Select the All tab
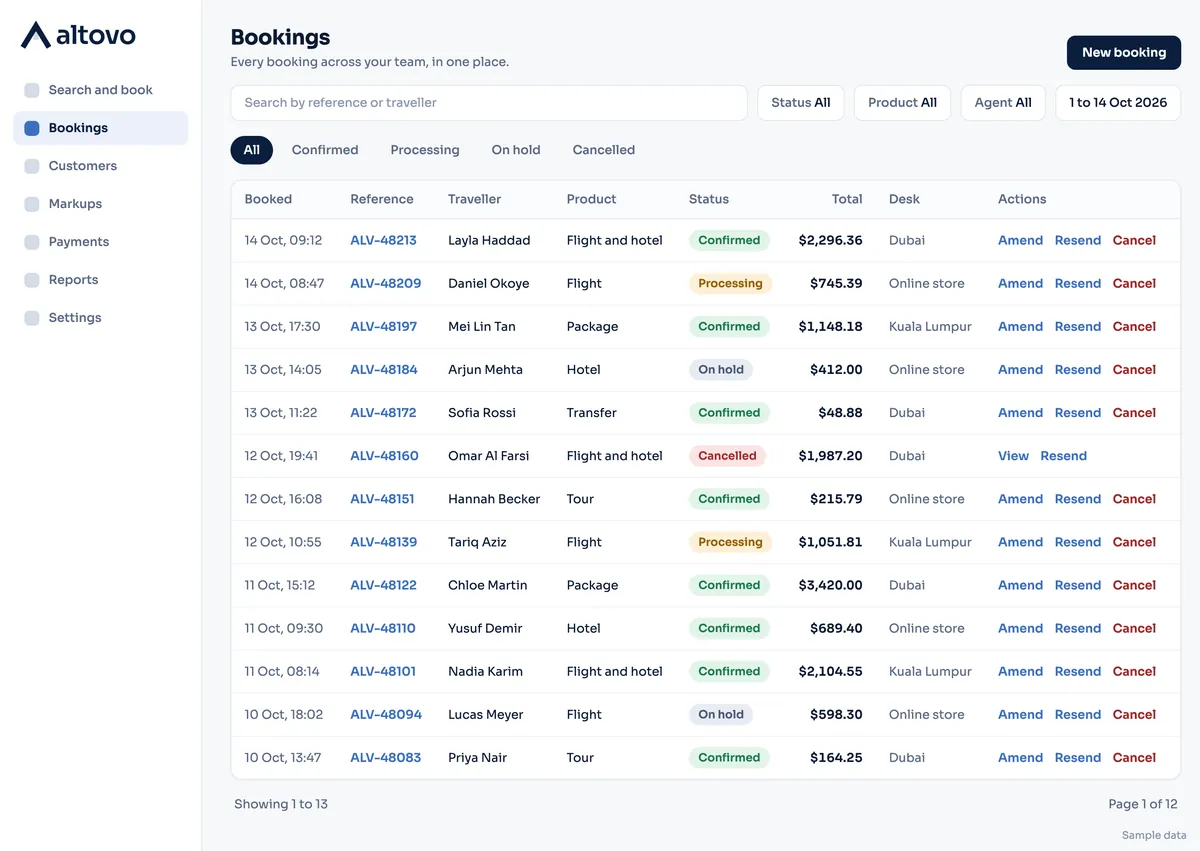 click(x=251, y=150)
